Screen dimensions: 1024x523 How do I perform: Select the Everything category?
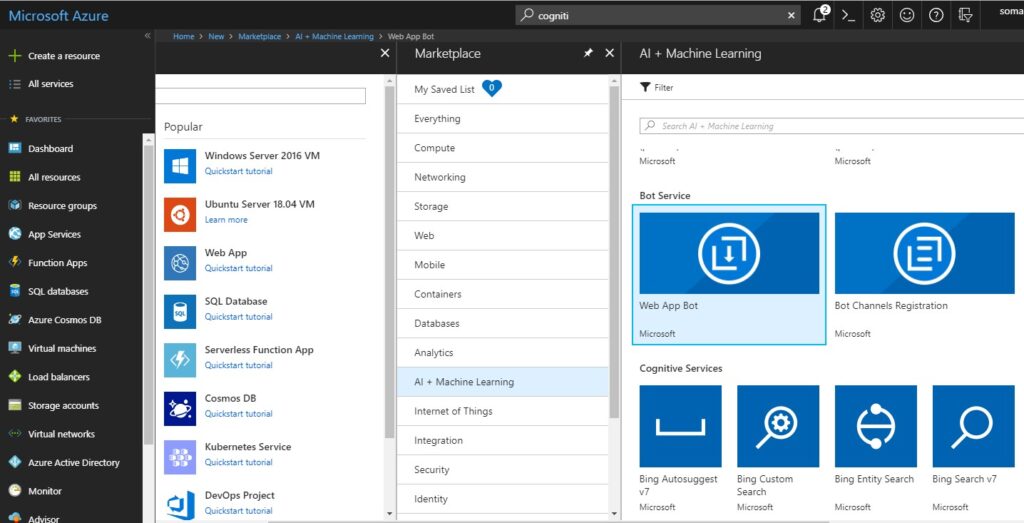(x=502, y=119)
